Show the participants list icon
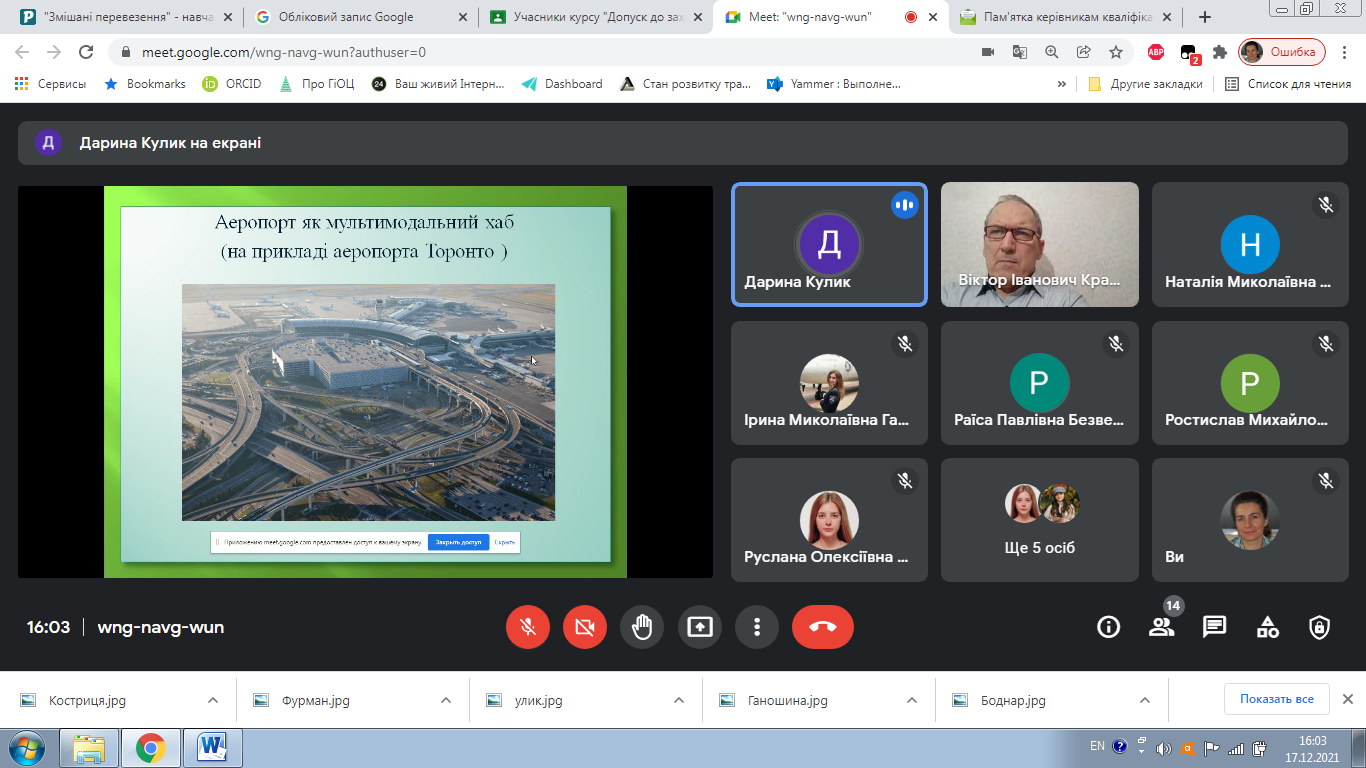Screen dimensions: 1366x768 (x=1161, y=627)
